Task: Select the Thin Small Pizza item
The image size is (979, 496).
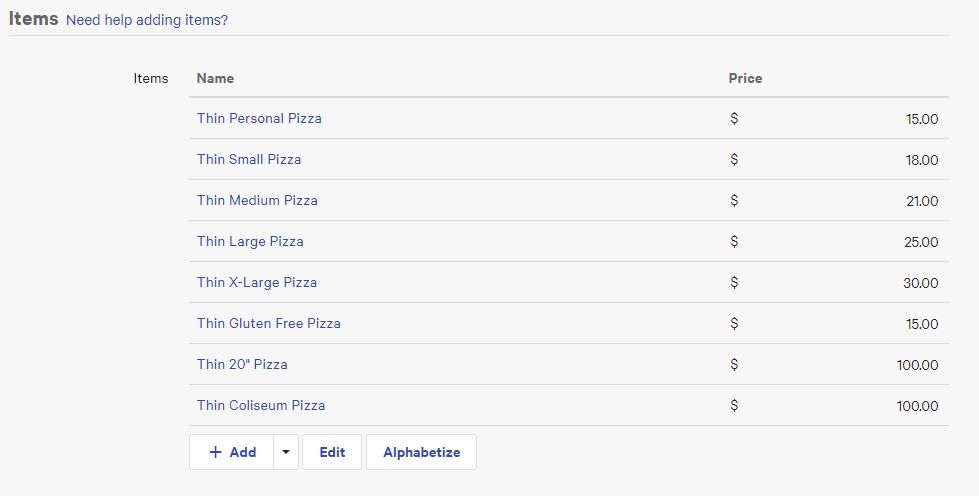Action: 249,159
